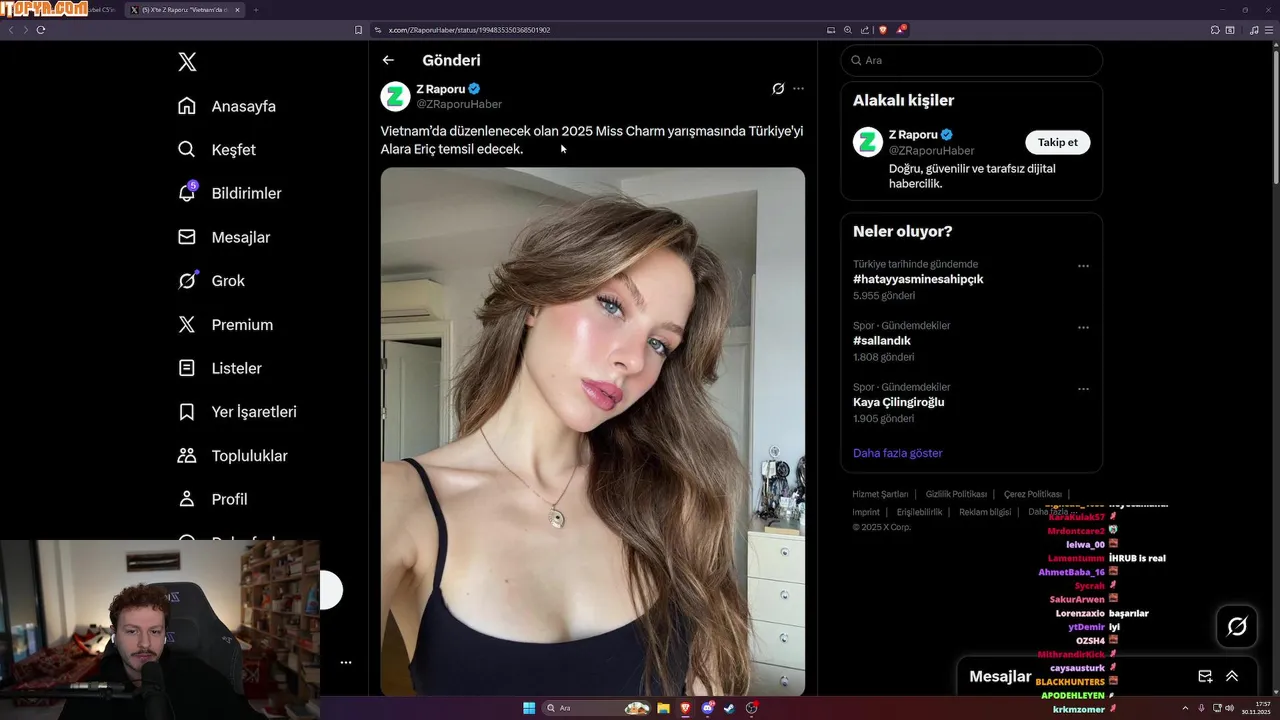Select the X'te Z Raporu browser tab
The image size is (1280, 720).
tap(184, 10)
